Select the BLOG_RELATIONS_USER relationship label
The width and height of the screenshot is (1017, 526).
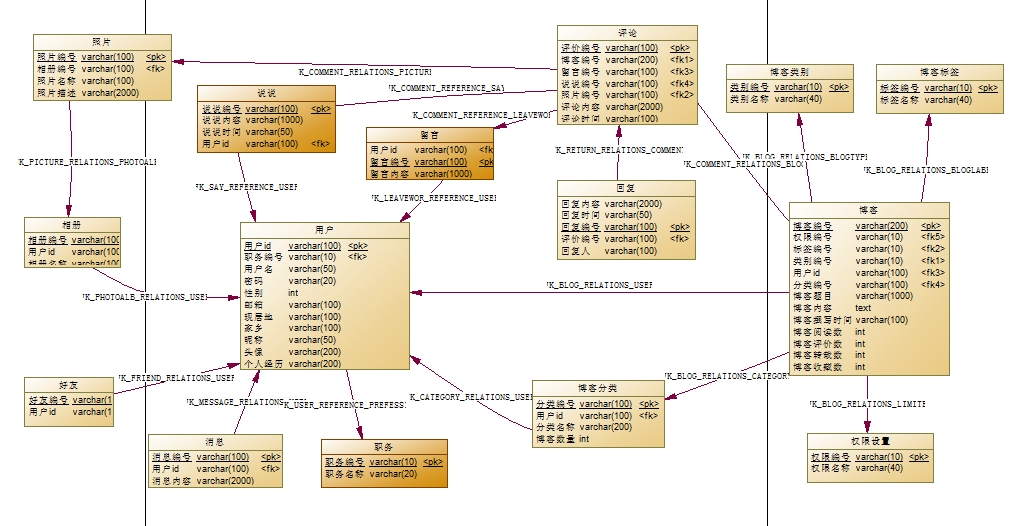tap(599, 285)
